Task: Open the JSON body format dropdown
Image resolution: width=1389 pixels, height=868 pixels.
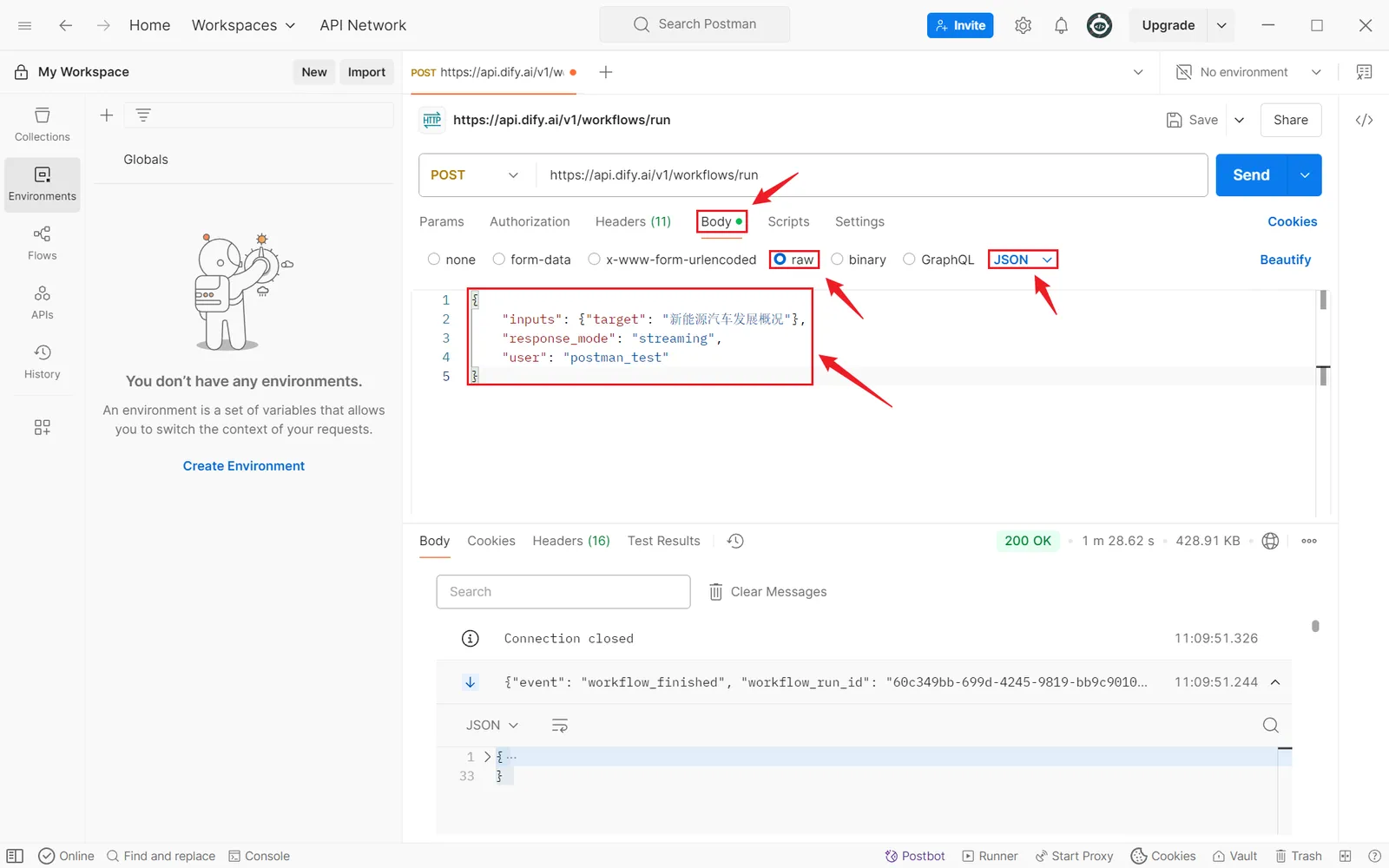Action: (1023, 260)
